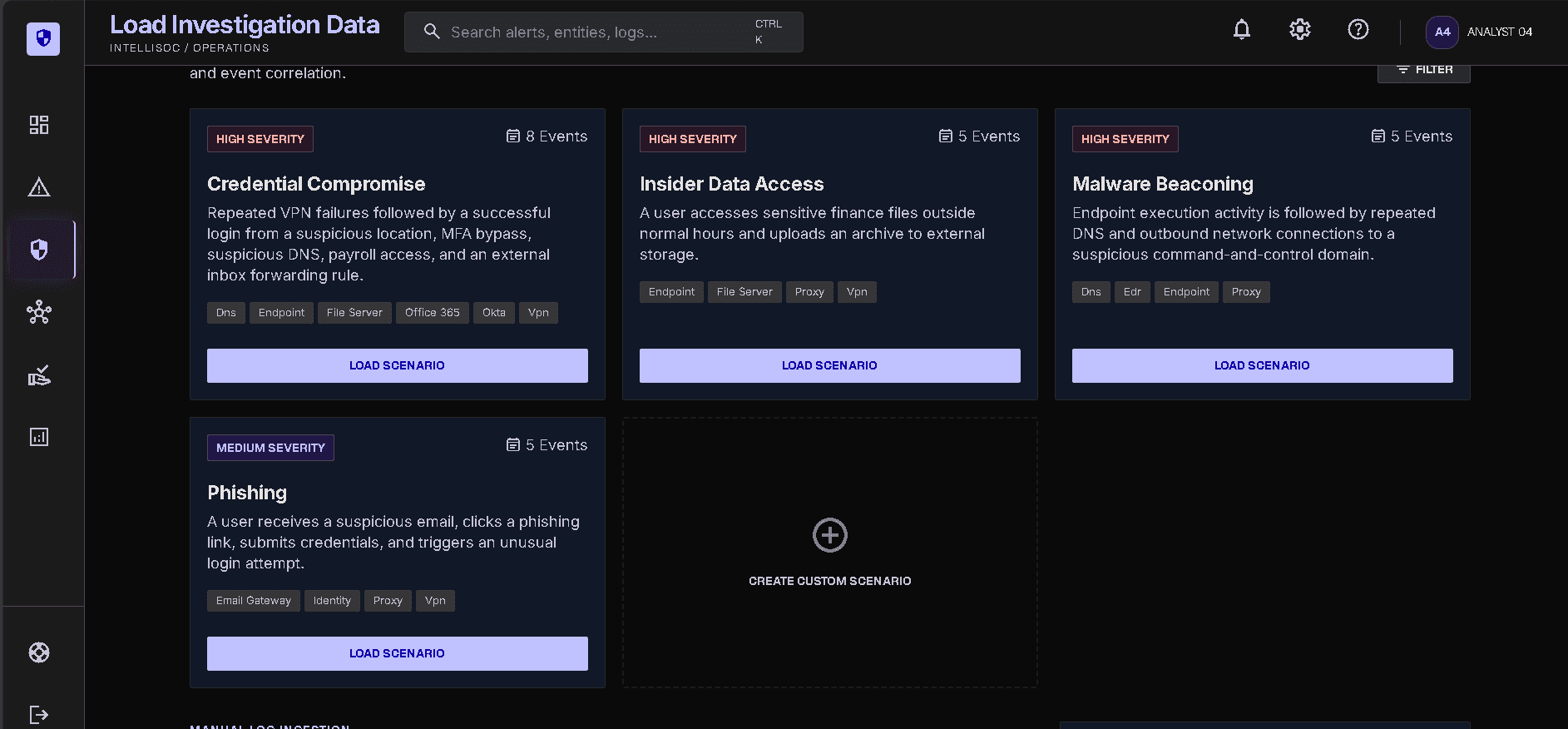Click the Insider Data Access title
Screen dimensions: 1568x729
click(x=732, y=184)
